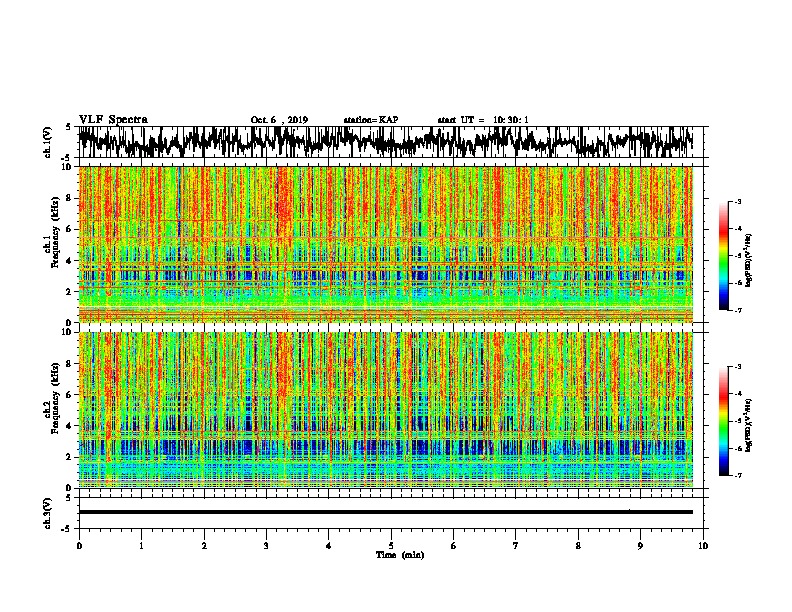Click the "-3" label on ch.1 colorbar
Viewport: 792px width, 612px height.
[x=738, y=201]
